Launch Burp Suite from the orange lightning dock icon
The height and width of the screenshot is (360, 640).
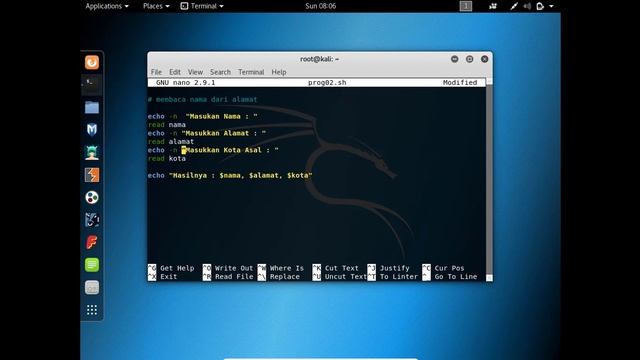point(92,175)
